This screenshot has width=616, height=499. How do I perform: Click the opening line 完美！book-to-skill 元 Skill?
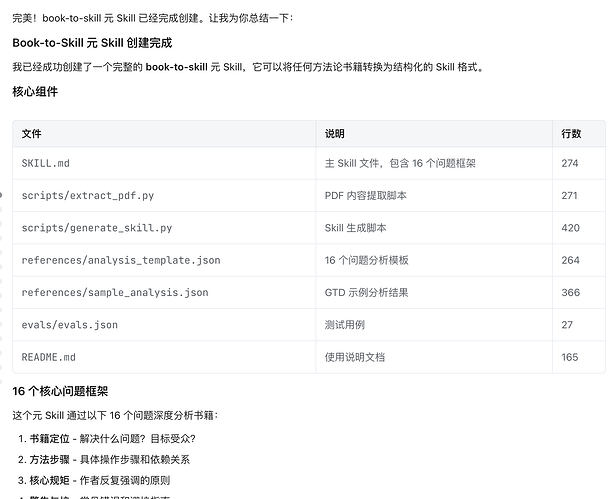[152, 18]
